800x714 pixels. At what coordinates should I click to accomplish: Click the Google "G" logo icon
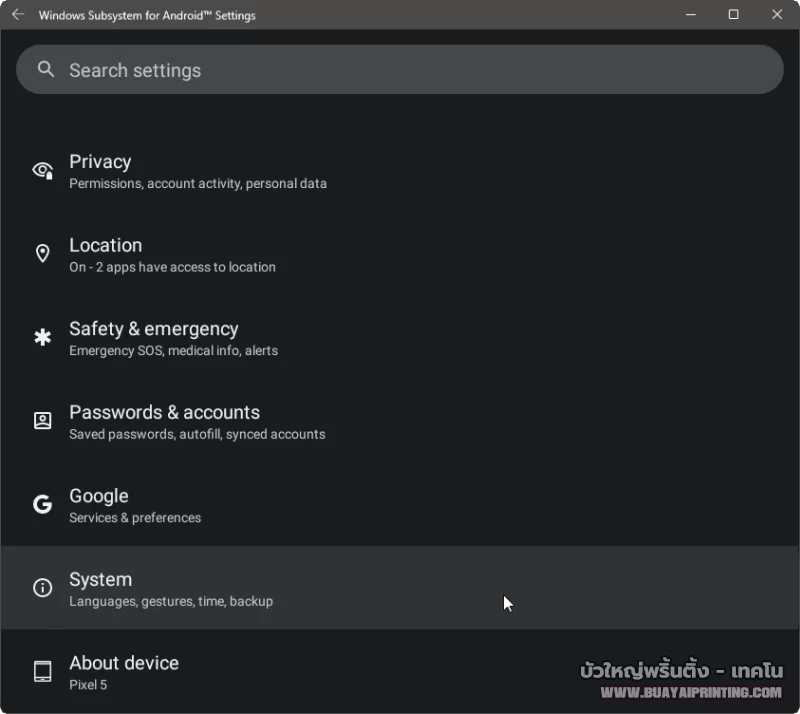point(43,505)
